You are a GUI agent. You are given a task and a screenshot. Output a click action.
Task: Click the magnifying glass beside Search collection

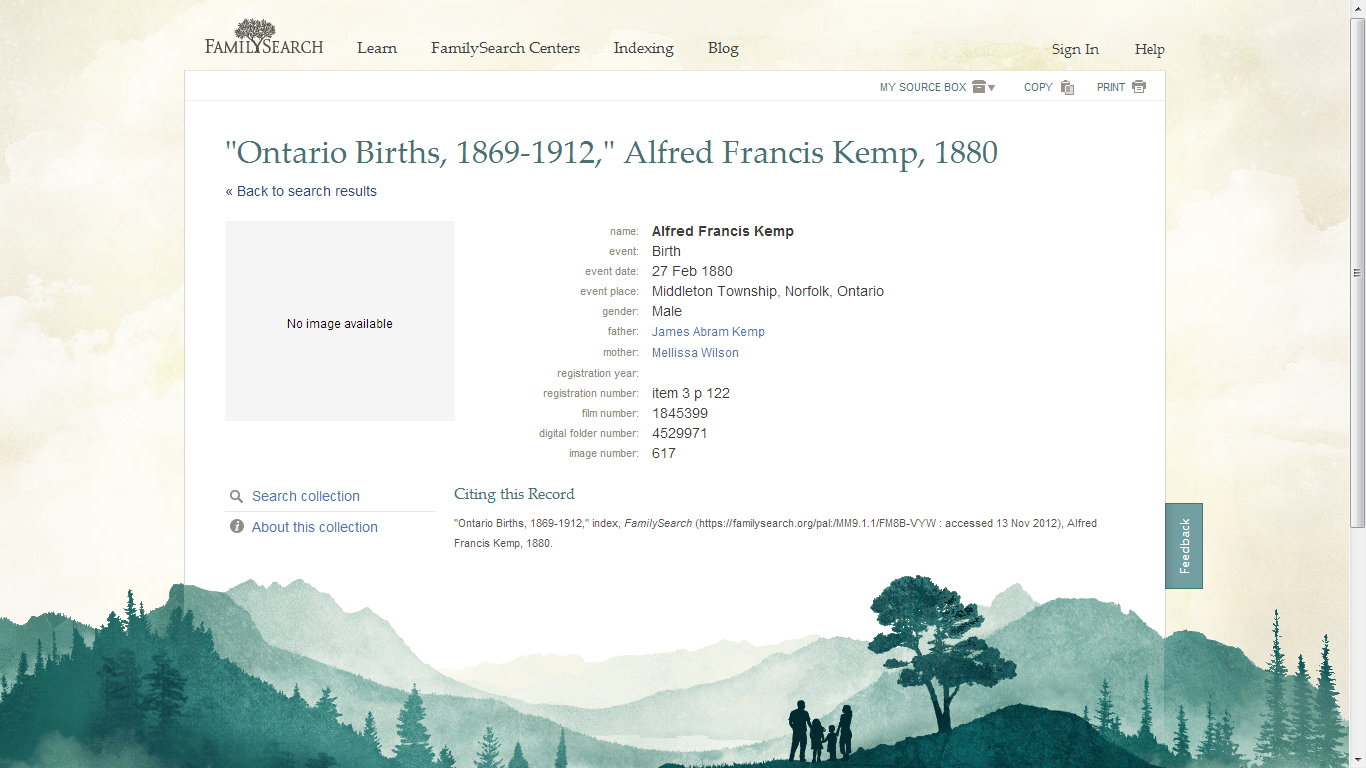pos(237,496)
